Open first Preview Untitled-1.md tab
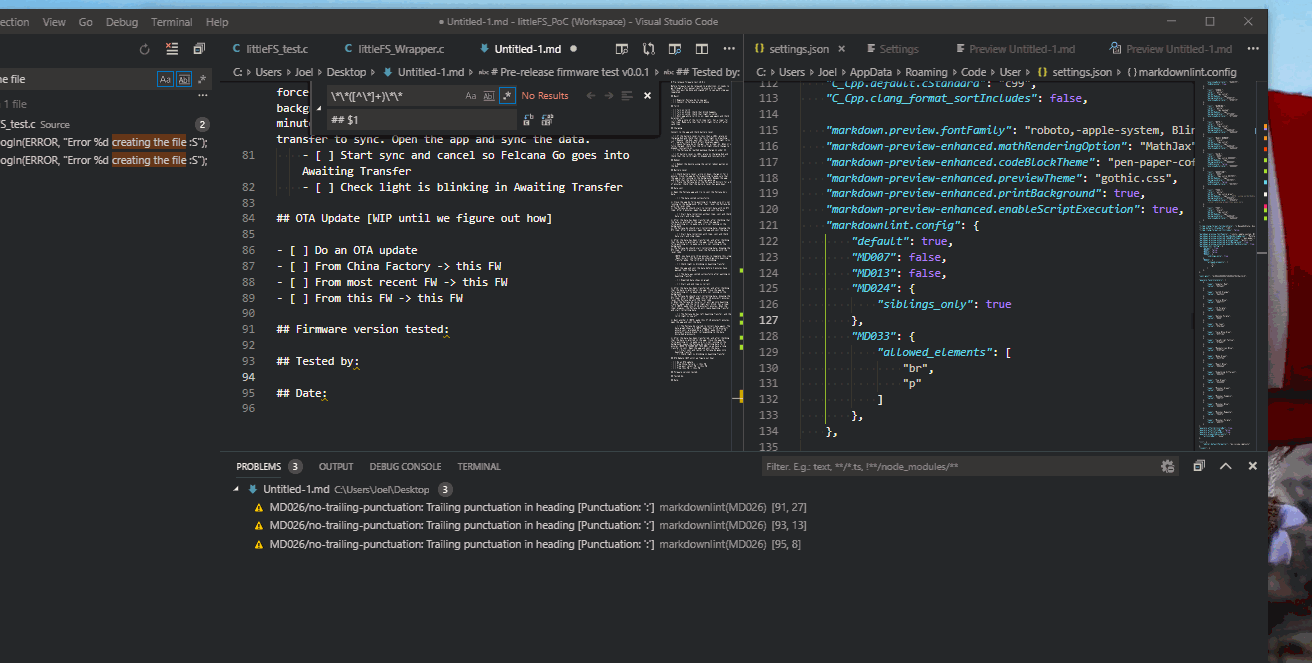The height and width of the screenshot is (663, 1312). [x=1015, y=48]
